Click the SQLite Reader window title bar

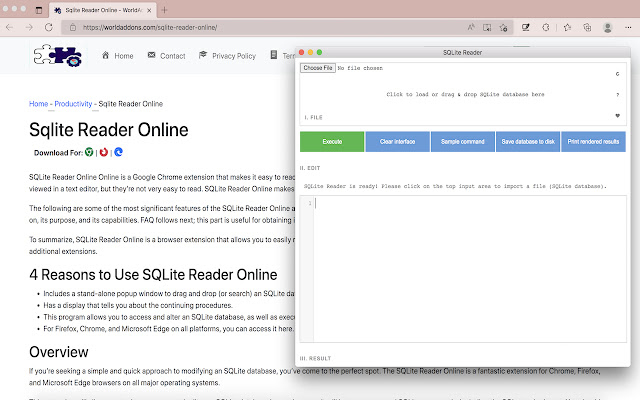(462, 52)
